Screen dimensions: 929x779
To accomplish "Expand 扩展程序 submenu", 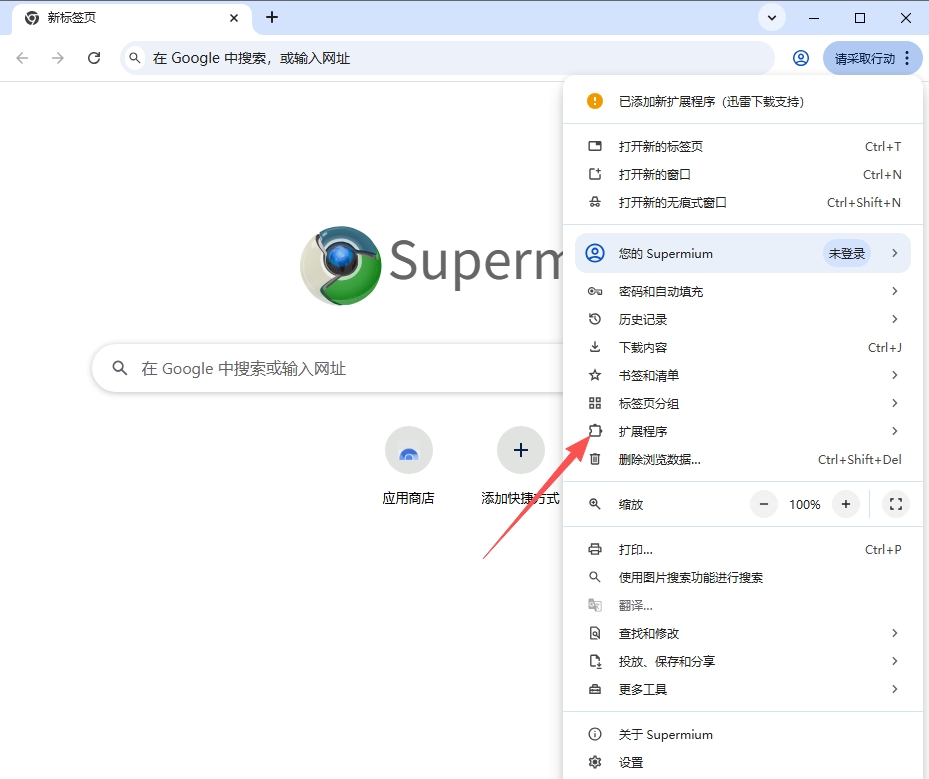I will click(742, 431).
